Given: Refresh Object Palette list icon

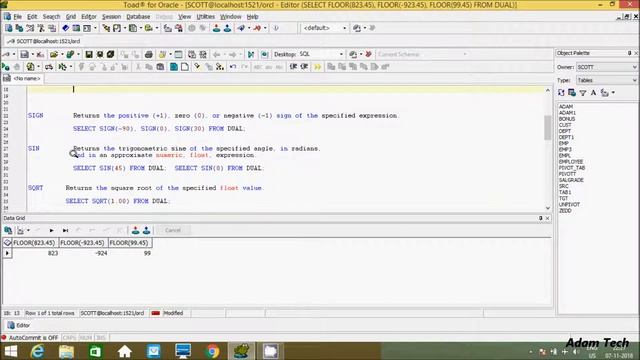Looking at the screenshot, I should click(561, 93).
